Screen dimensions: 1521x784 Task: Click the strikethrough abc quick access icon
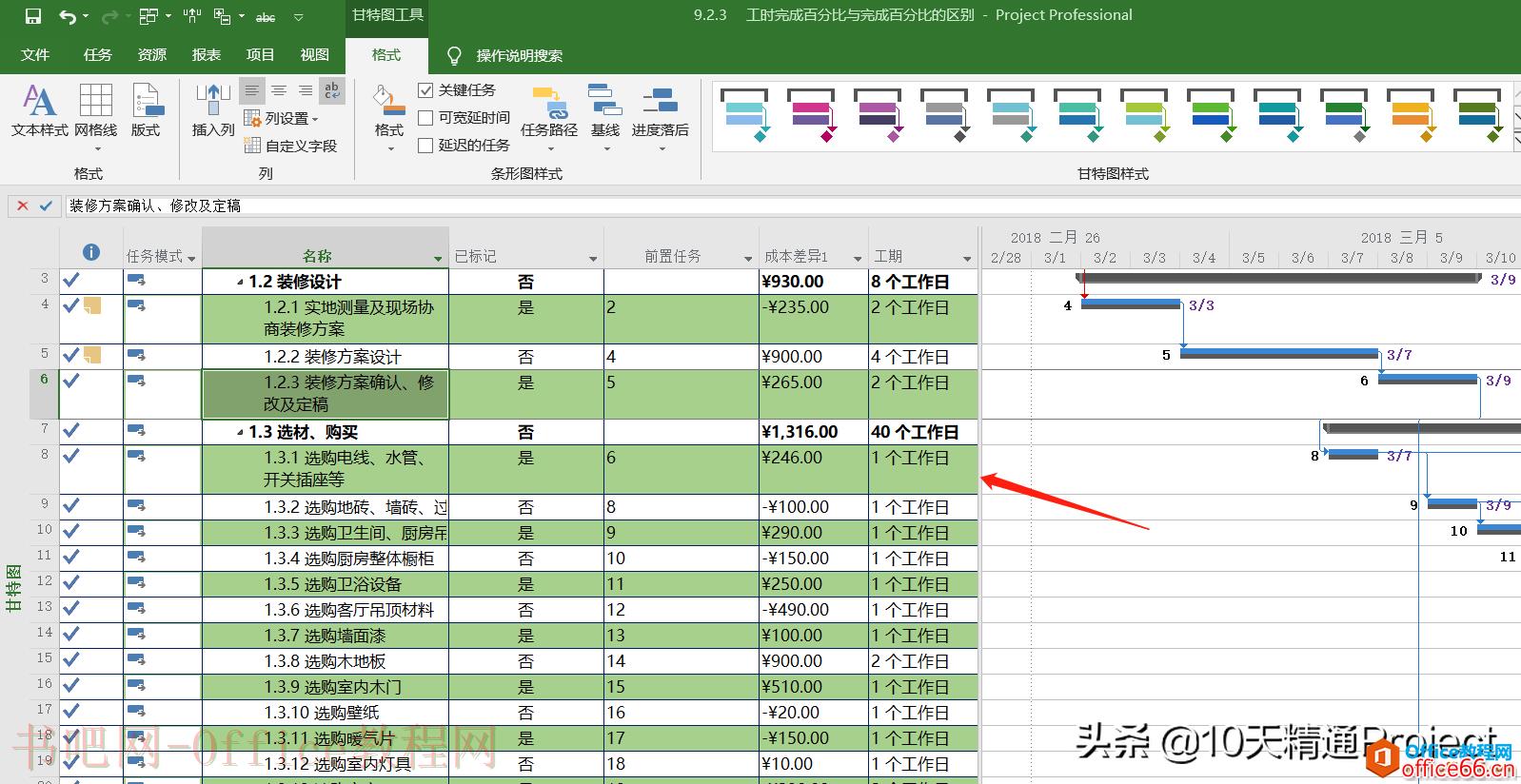click(x=266, y=16)
